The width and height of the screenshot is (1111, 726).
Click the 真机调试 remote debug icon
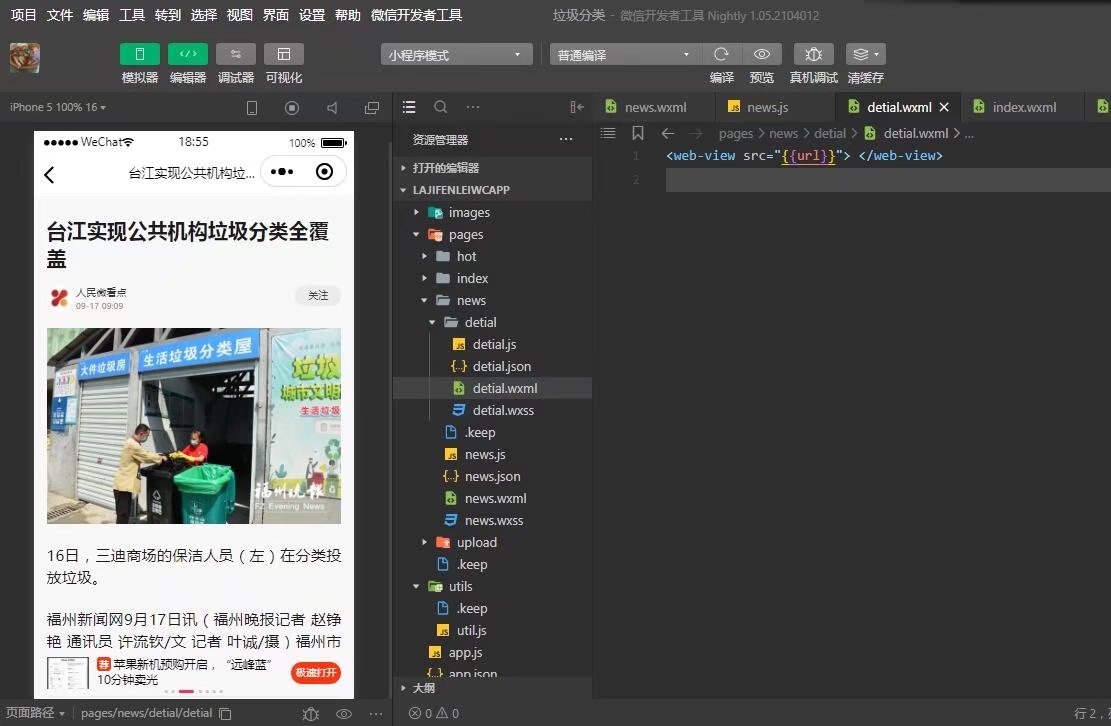pyautogui.click(x=813, y=54)
